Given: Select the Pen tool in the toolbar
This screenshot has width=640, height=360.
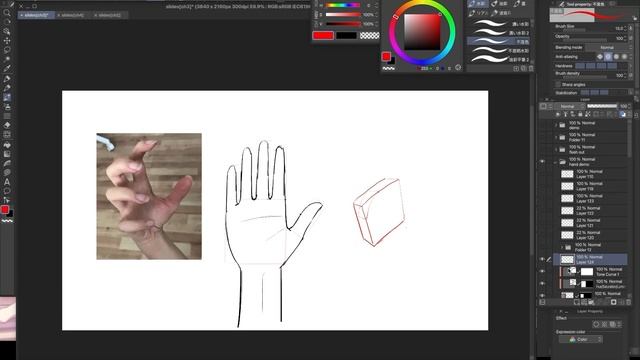Looking at the screenshot, I should [x=7, y=78].
